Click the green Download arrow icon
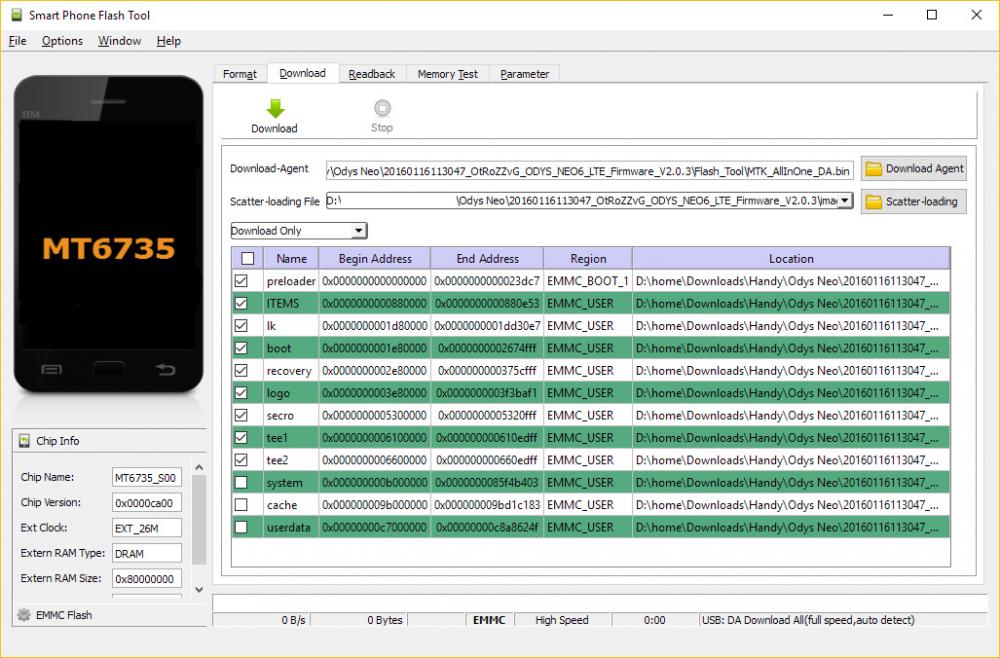 tap(275, 108)
